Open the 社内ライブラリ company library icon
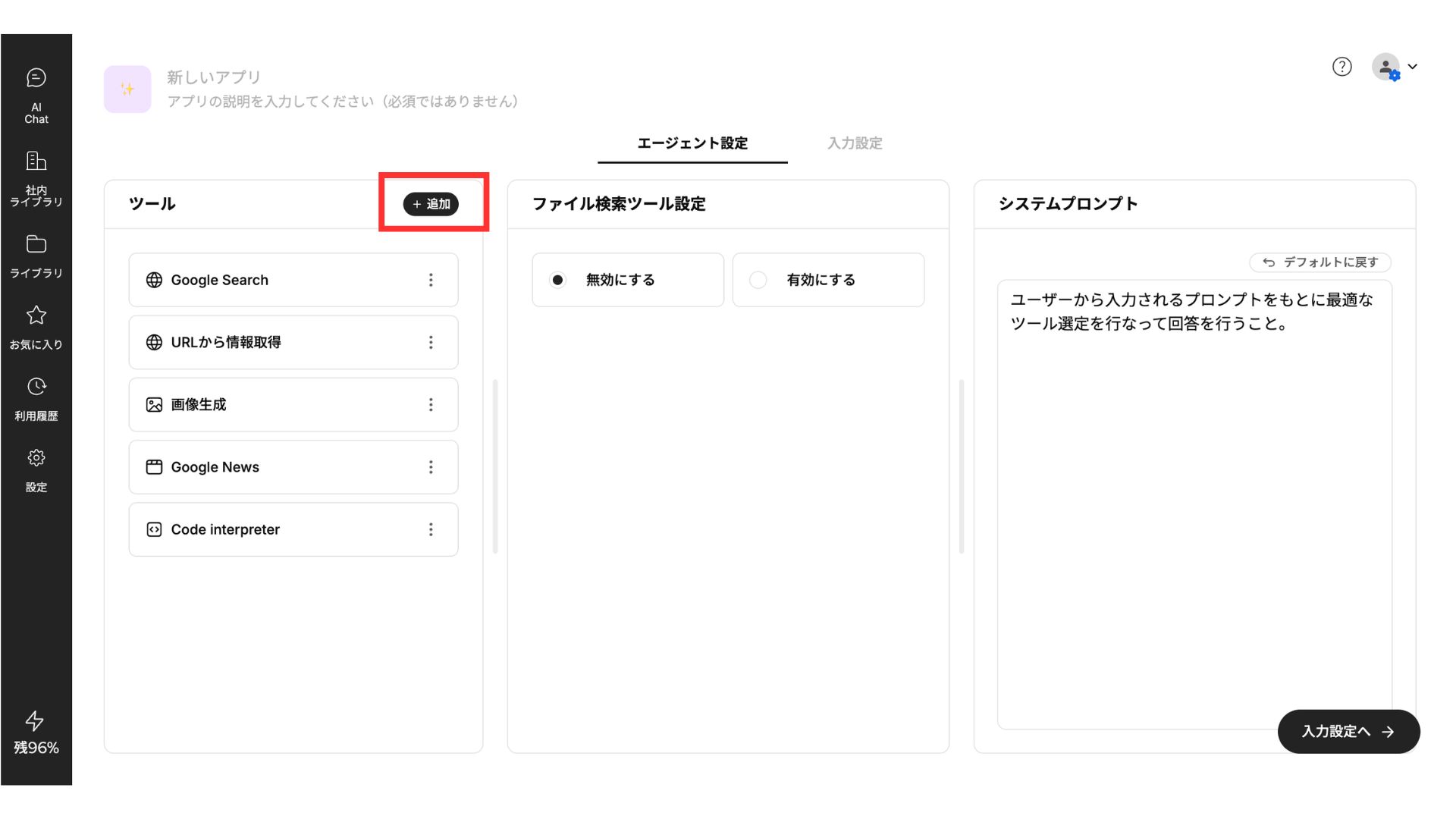Screen dimensions: 1456x819 coord(36,161)
